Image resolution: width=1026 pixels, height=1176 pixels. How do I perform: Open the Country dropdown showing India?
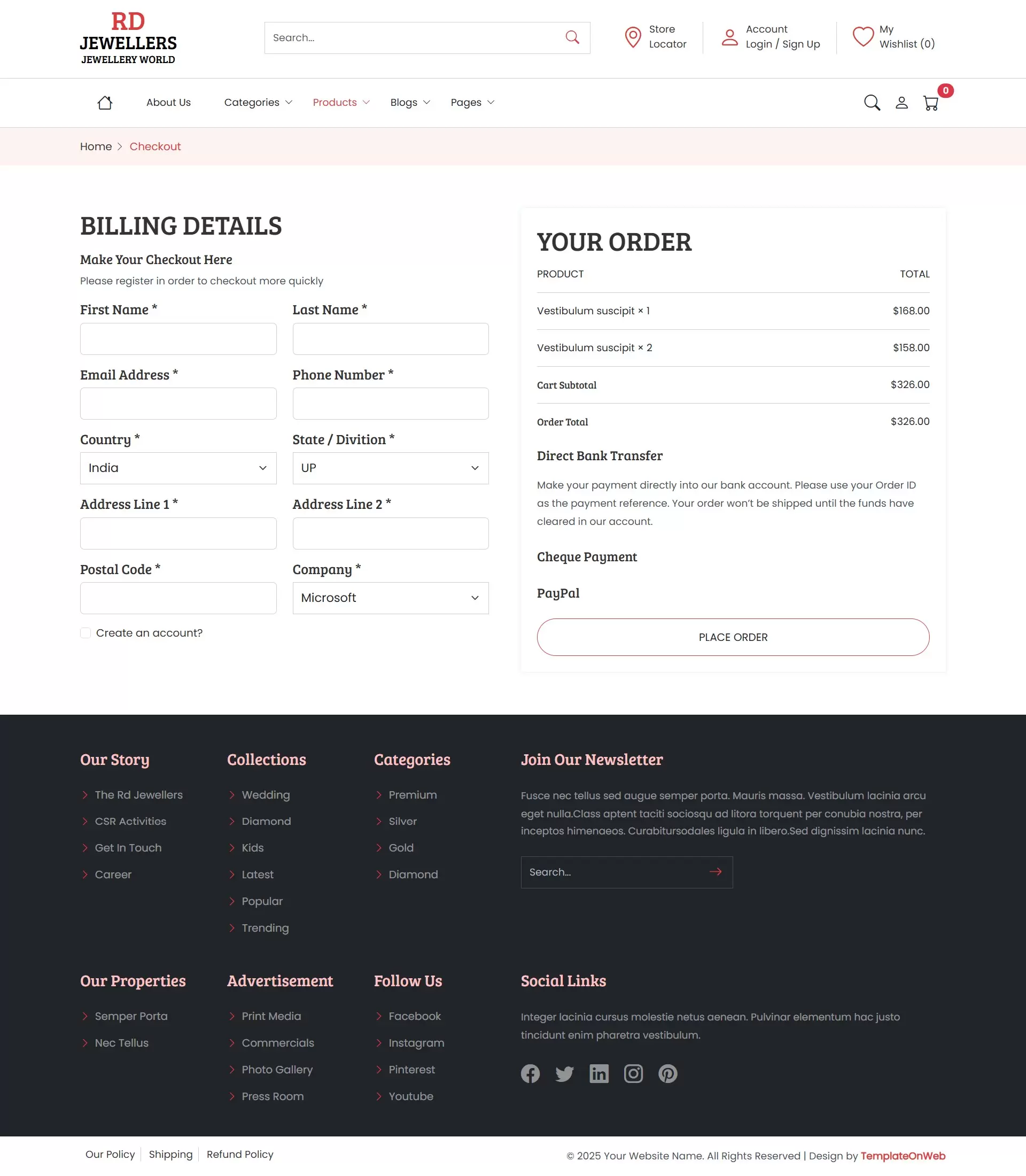pos(178,468)
